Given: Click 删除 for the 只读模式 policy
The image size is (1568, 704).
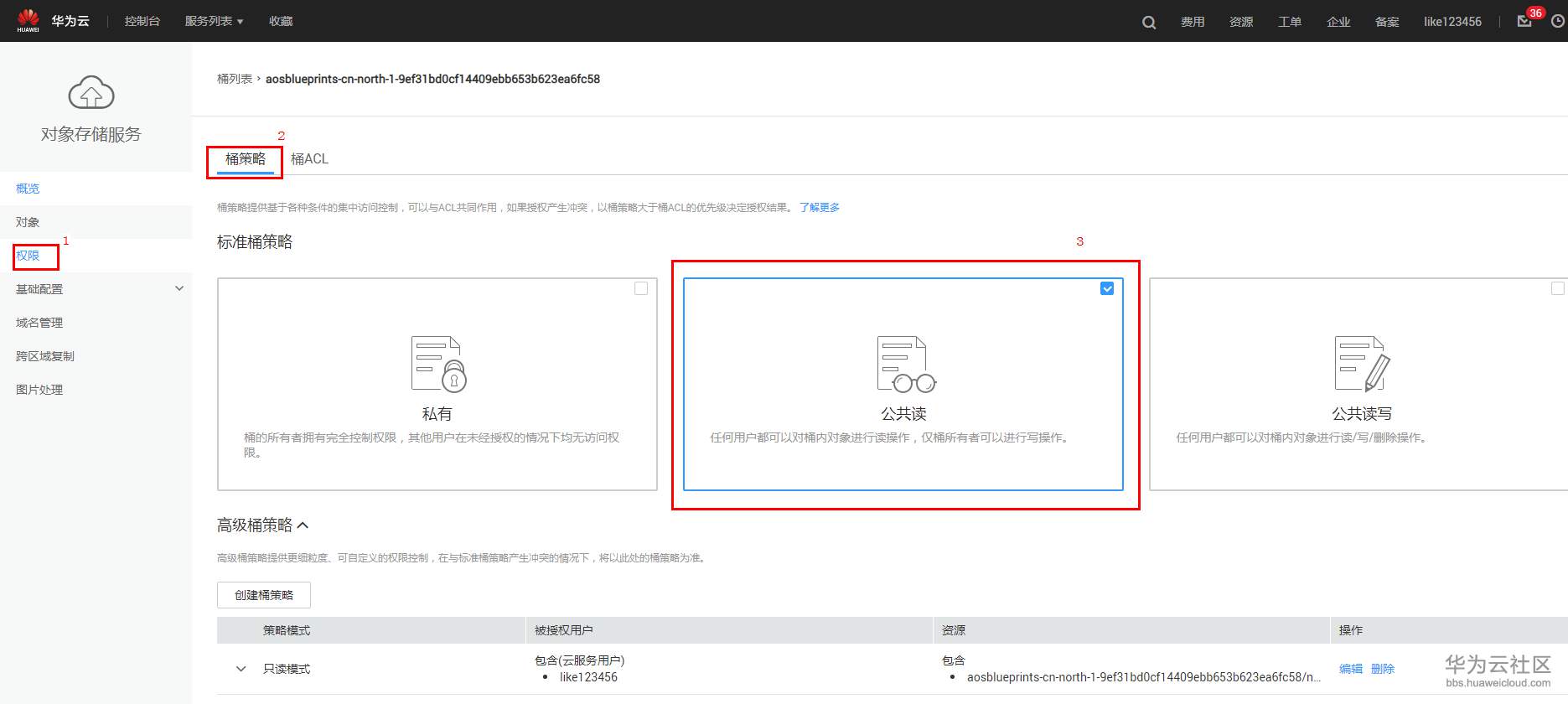Looking at the screenshot, I should point(1383,669).
